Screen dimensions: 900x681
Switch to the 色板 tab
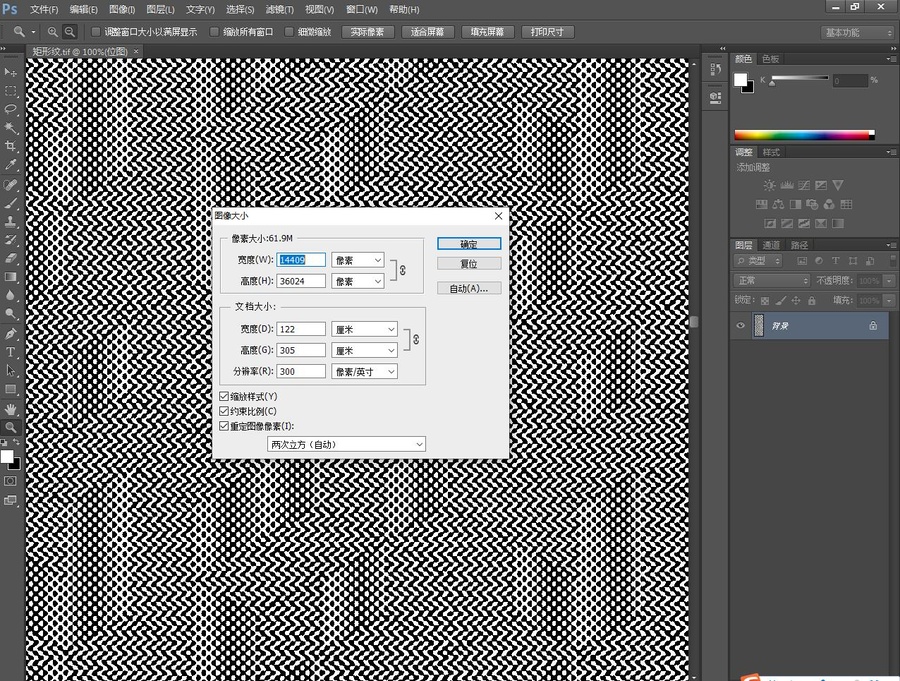[x=770, y=59]
